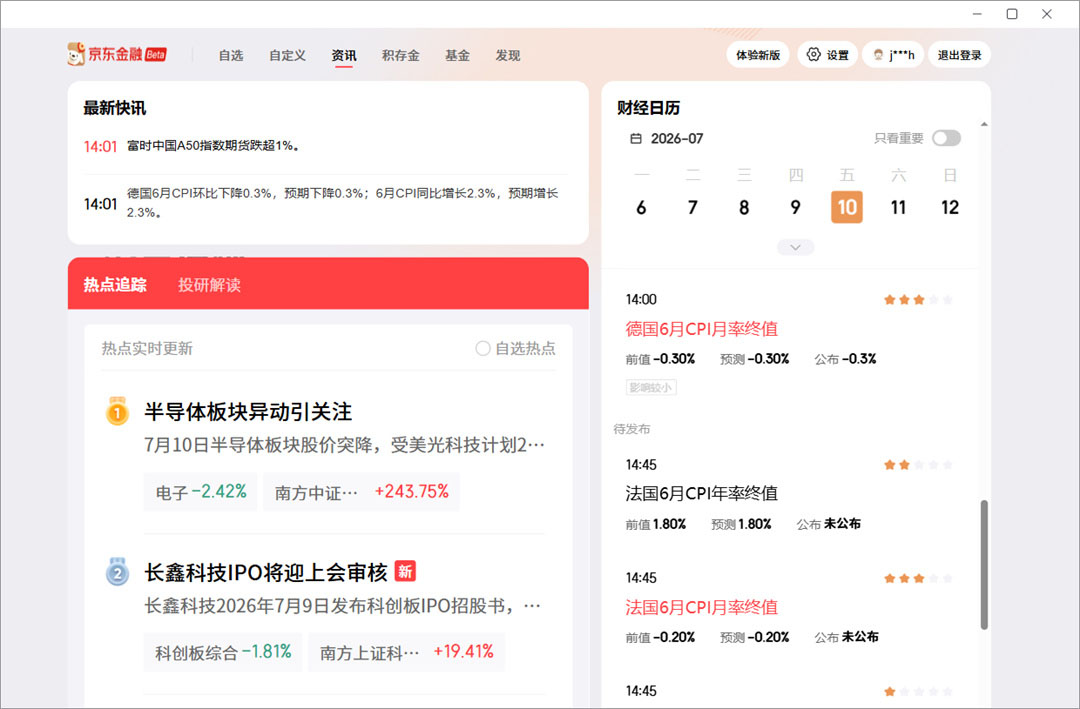1080x709 pixels.
Task: Select calendar date 11
Action: point(898,207)
